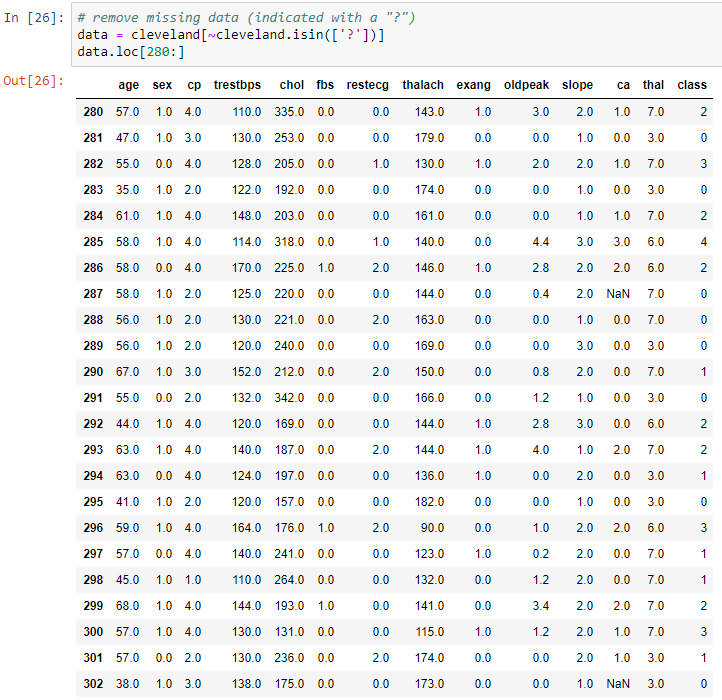Click oldpeak value 3.4 in row 299
This screenshot has height=700, width=722.
click(541, 606)
